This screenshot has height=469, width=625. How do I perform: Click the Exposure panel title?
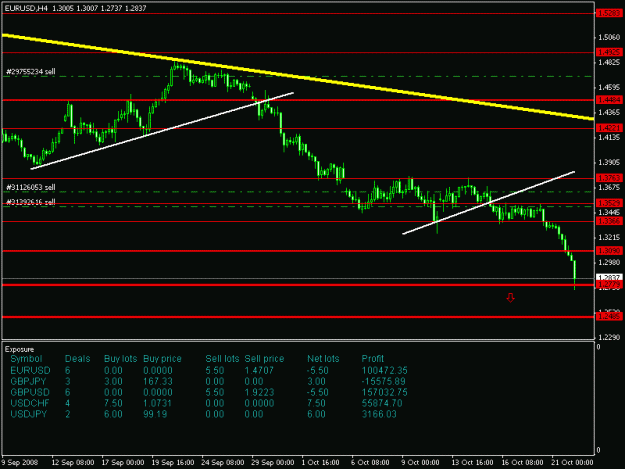point(20,349)
